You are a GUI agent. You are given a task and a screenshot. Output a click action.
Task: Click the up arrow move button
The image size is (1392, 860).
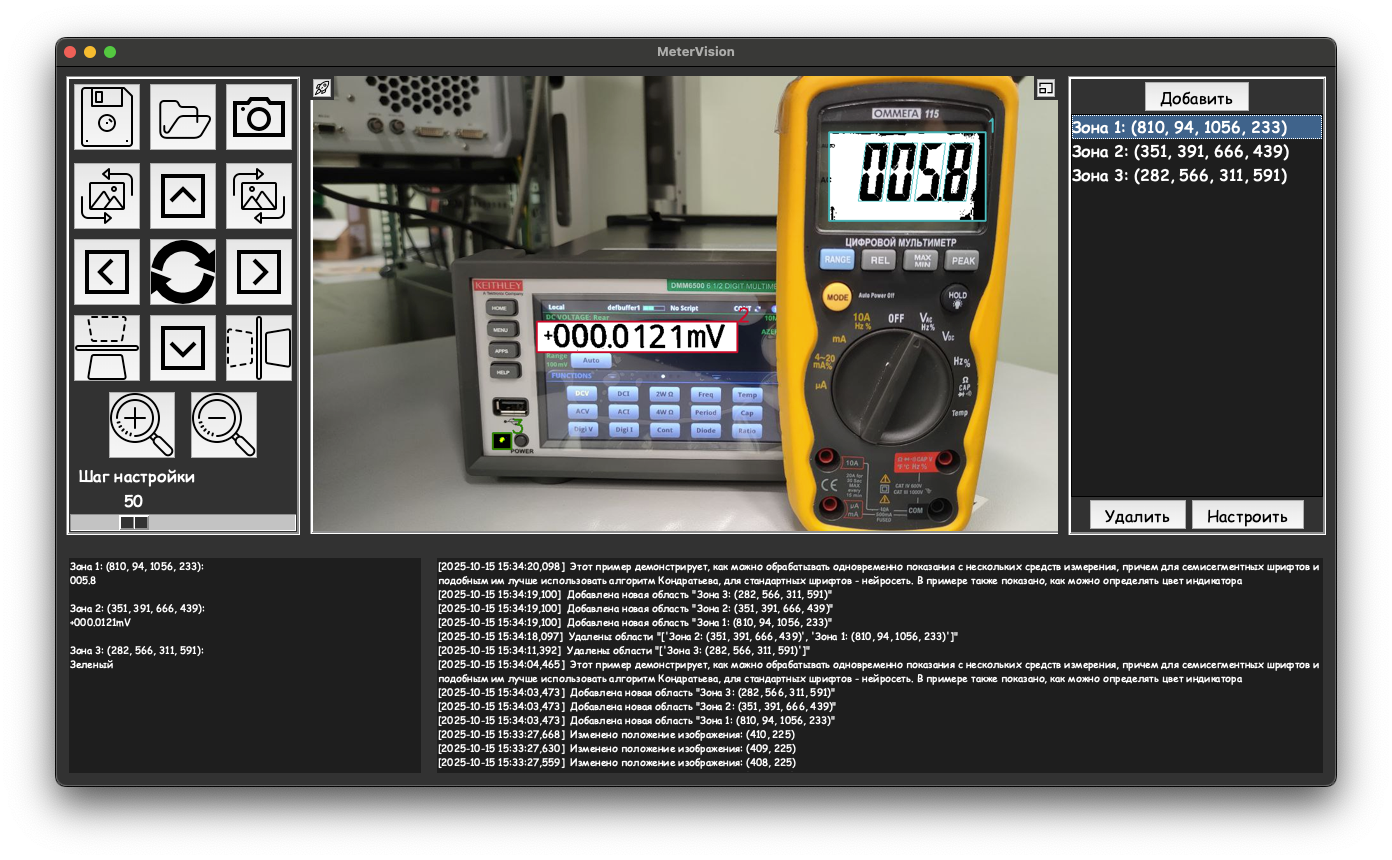[x=183, y=195]
